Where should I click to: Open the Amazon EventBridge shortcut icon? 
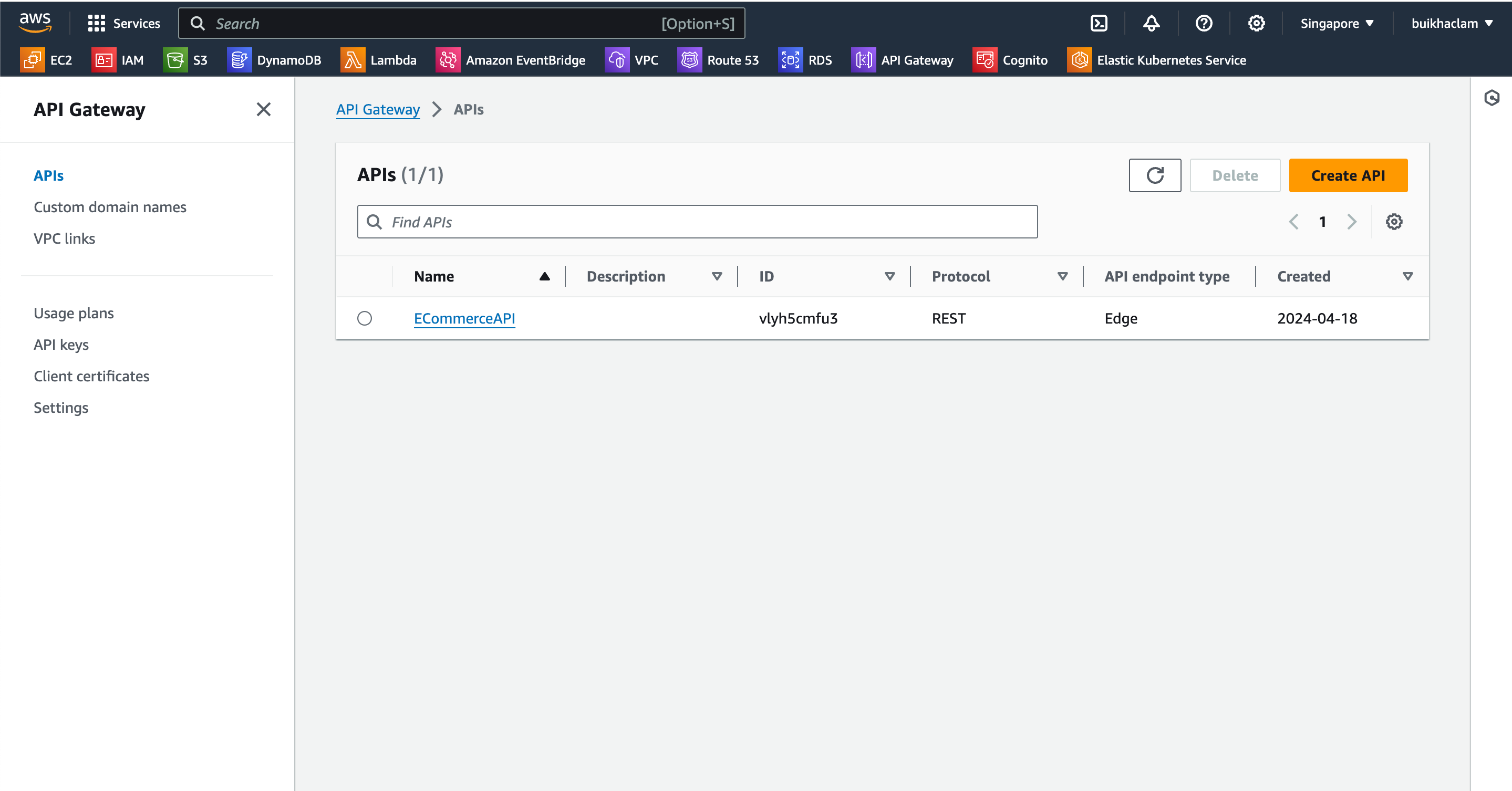(x=448, y=60)
